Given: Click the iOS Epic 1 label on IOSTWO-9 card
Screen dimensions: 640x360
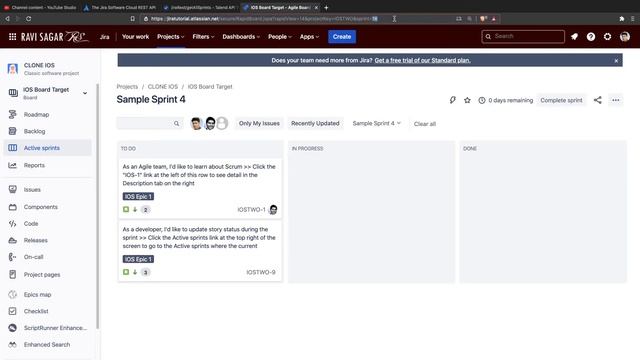Looking at the screenshot, I should point(138,259).
